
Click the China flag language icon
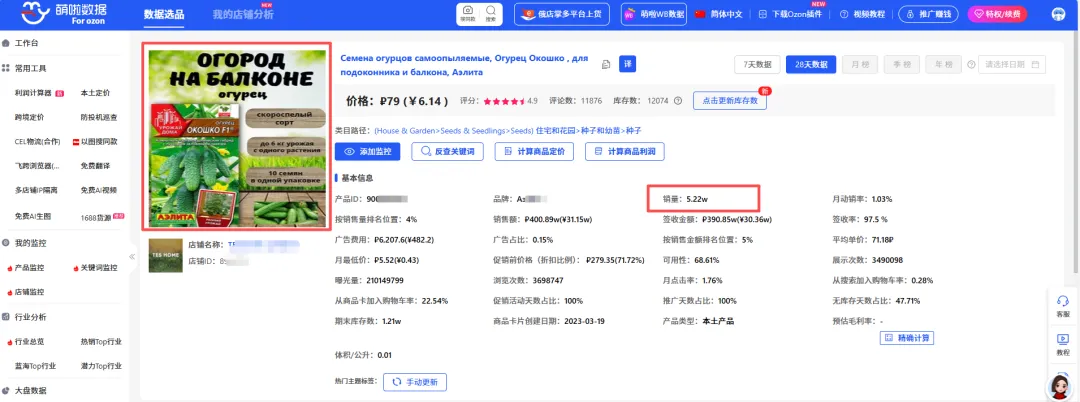pos(700,14)
